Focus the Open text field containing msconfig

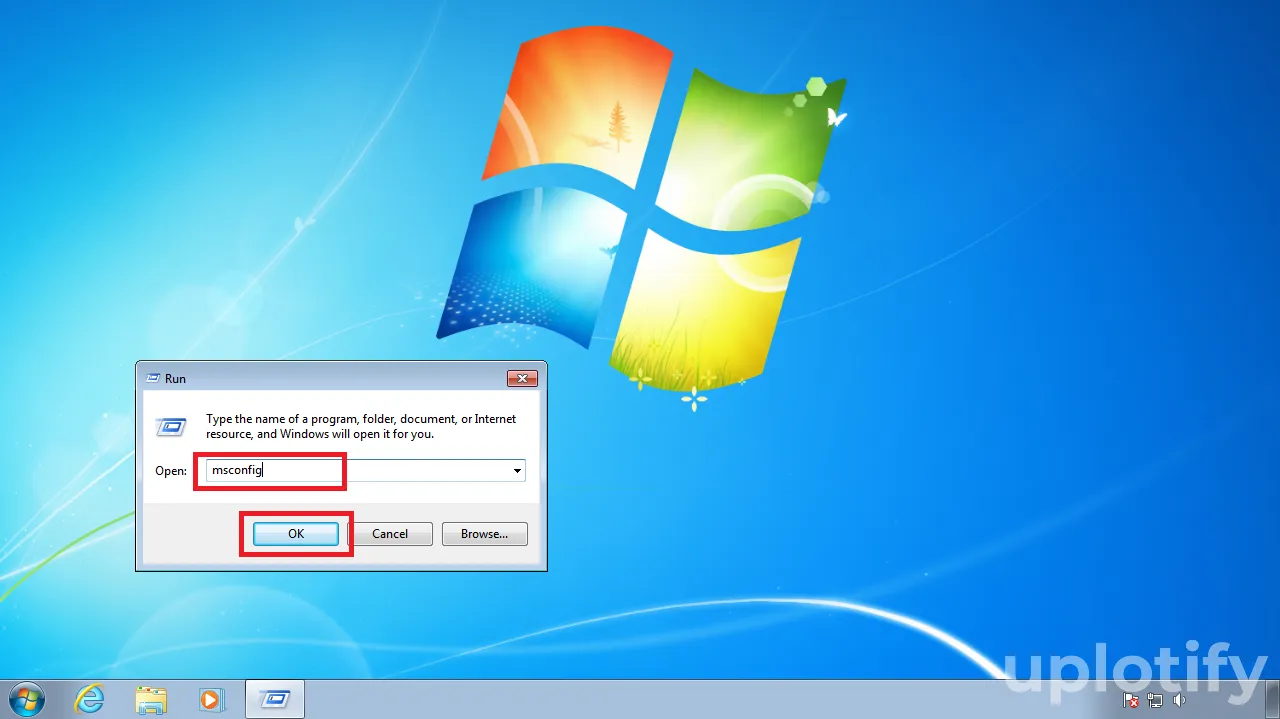(366, 470)
